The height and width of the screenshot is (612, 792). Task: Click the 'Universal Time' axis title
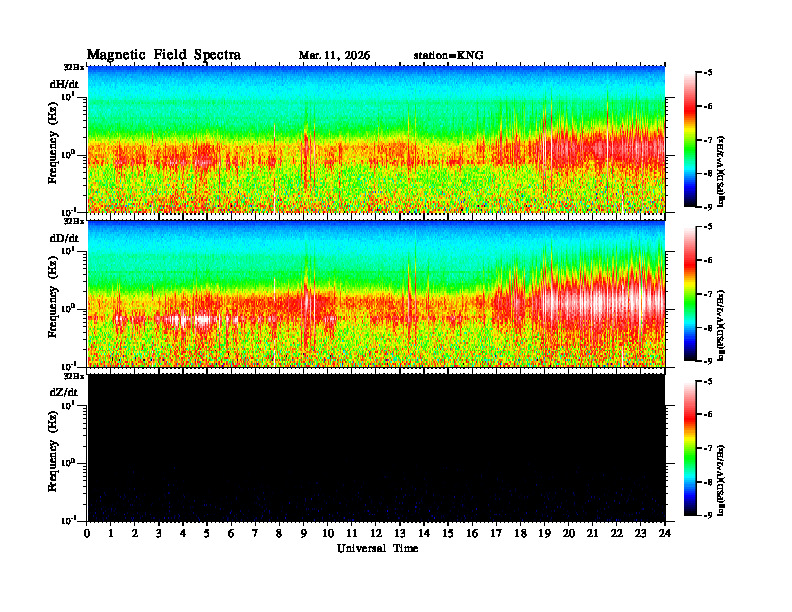click(x=377, y=548)
